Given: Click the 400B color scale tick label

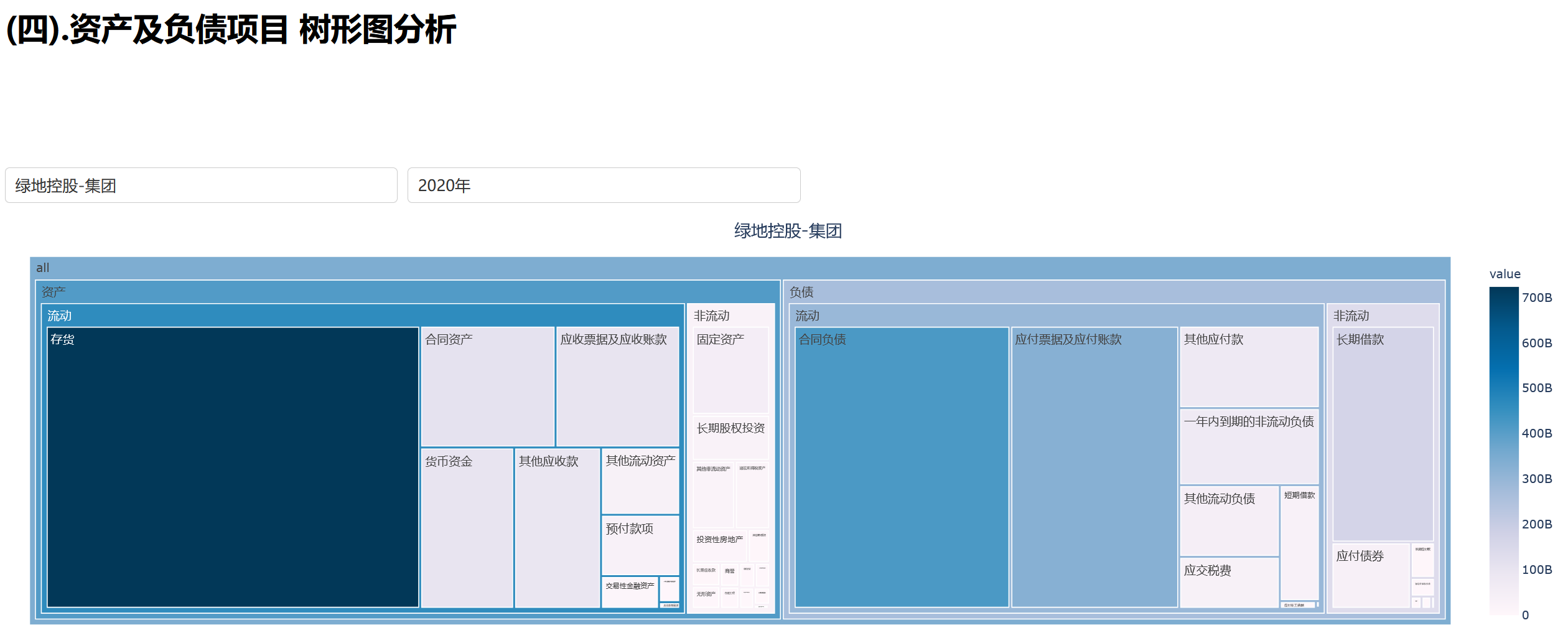Looking at the screenshot, I should click(x=1537, y=433).
